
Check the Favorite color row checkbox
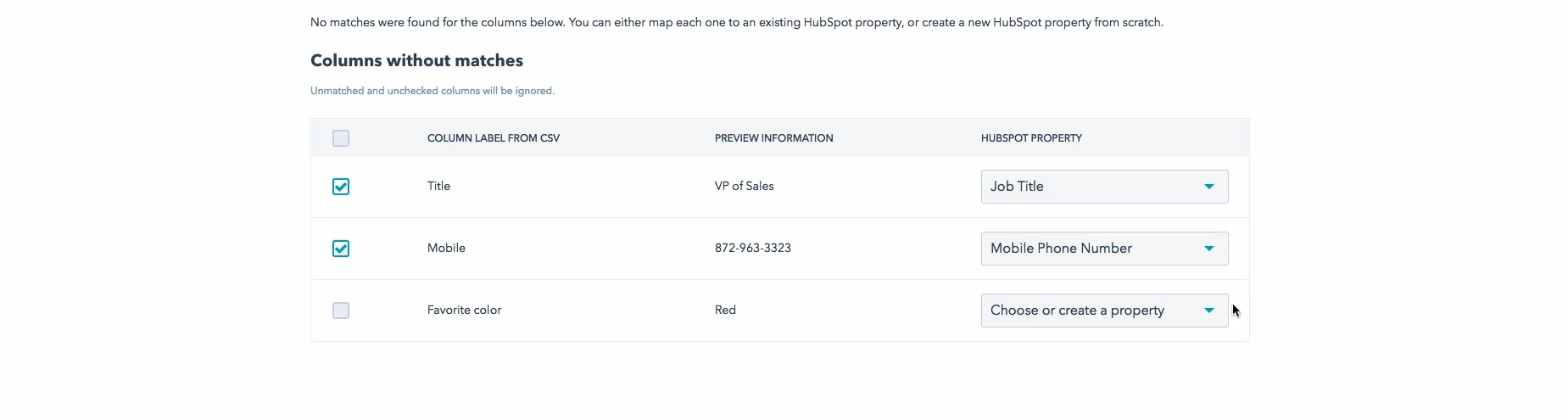pyautogui.click(x=341, y=311)
